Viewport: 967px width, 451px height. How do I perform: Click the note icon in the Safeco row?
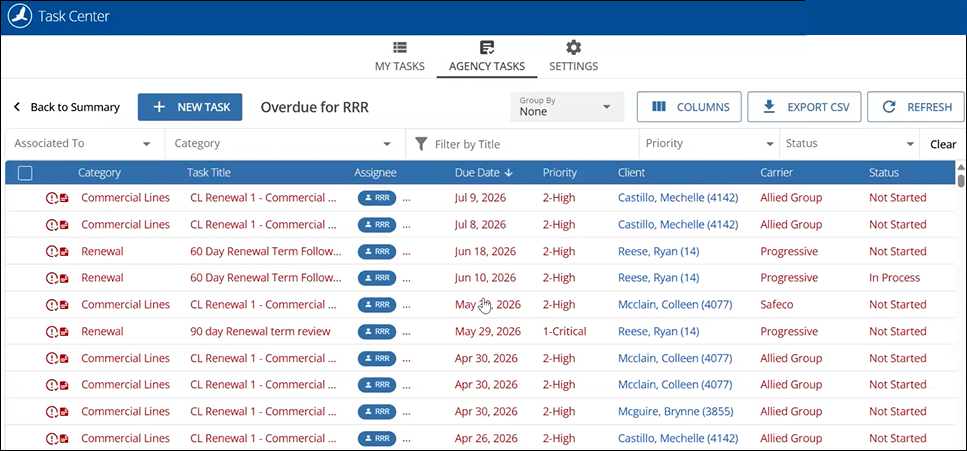(x=64, y=305)
